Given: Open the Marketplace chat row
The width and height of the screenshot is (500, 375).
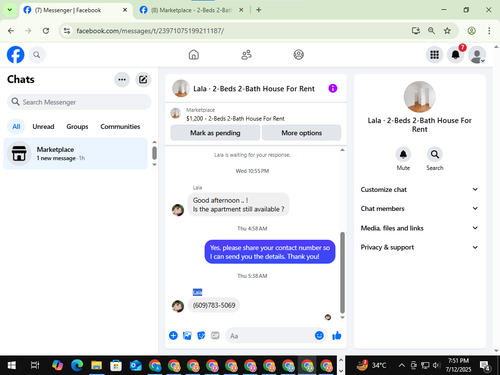Looking at the screenshot, I should click(x=76, y=154).
